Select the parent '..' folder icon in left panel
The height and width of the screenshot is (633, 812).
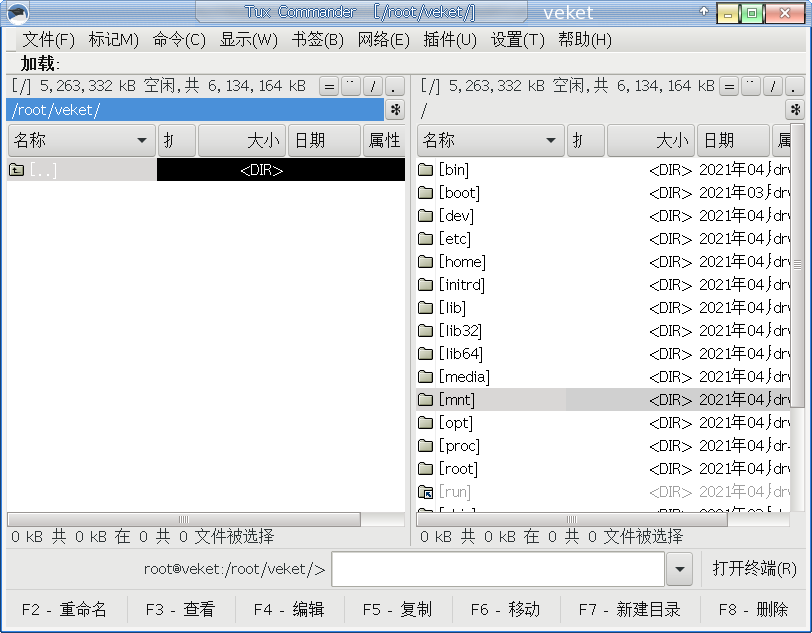coord(17,170)
